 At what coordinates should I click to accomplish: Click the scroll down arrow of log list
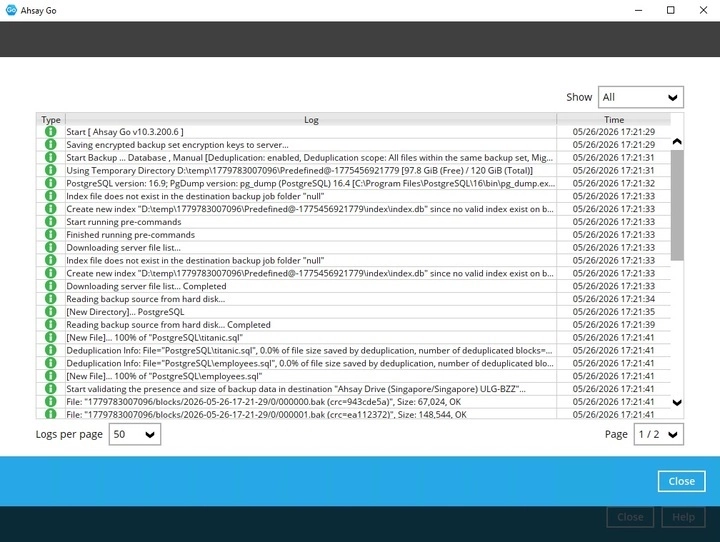[677, 402]
